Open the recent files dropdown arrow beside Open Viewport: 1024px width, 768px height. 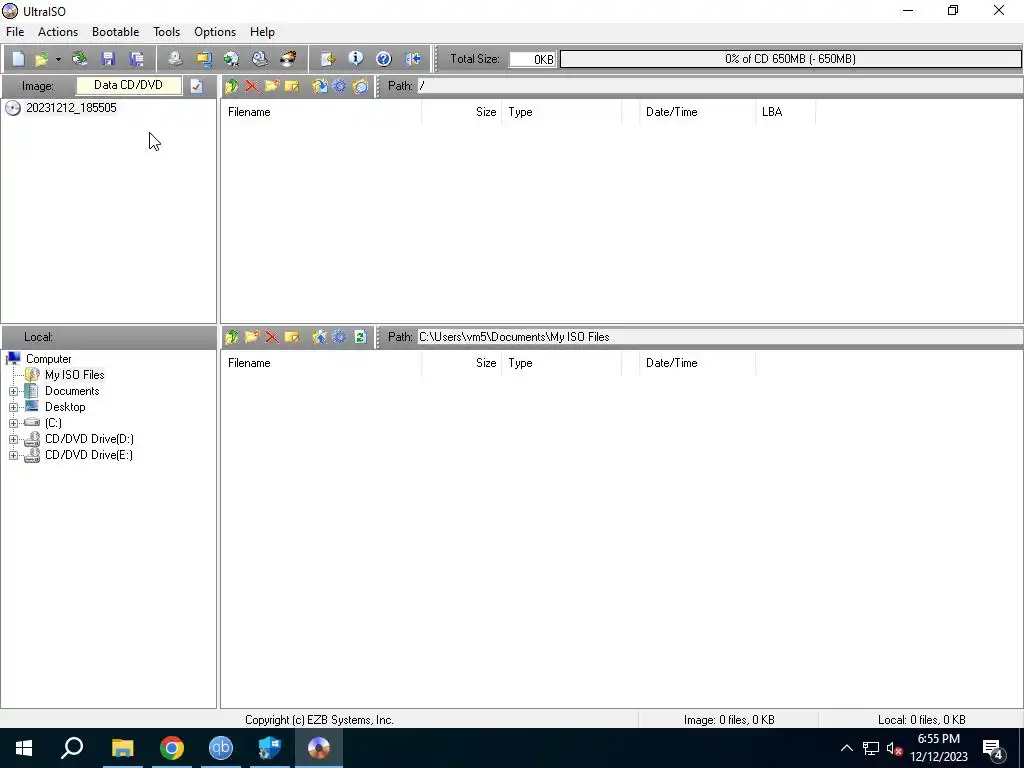(x=58, y=59)
